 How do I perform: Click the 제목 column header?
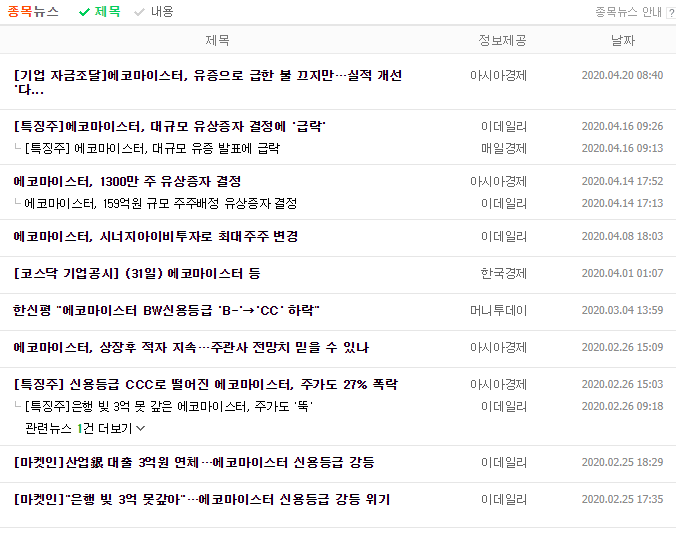pos(217,40)
